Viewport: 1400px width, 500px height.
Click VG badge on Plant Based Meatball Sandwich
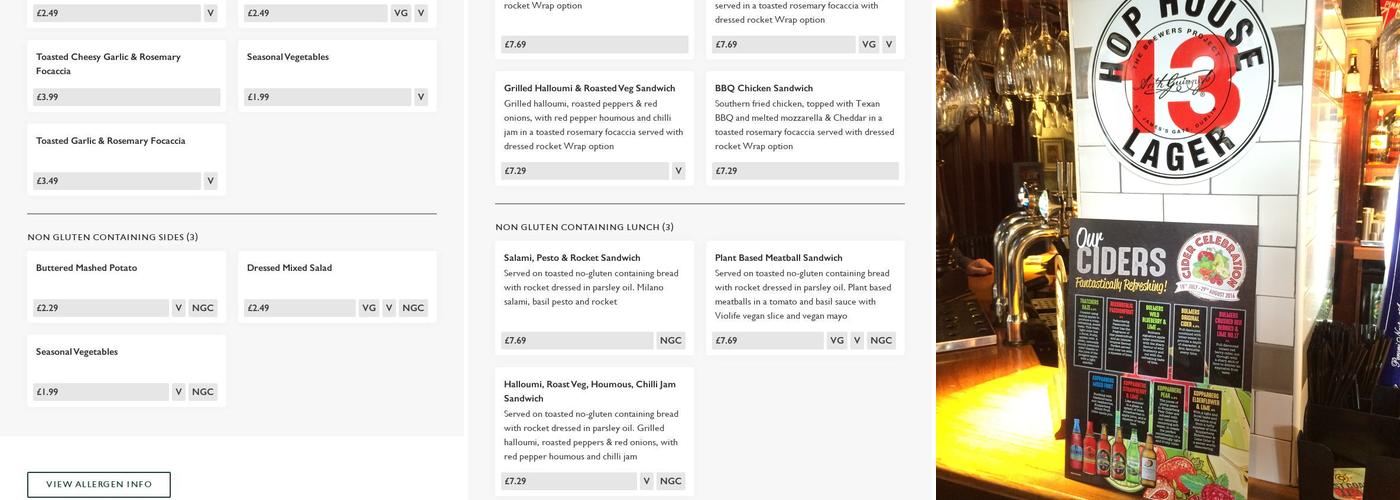(x=837, y=340)
